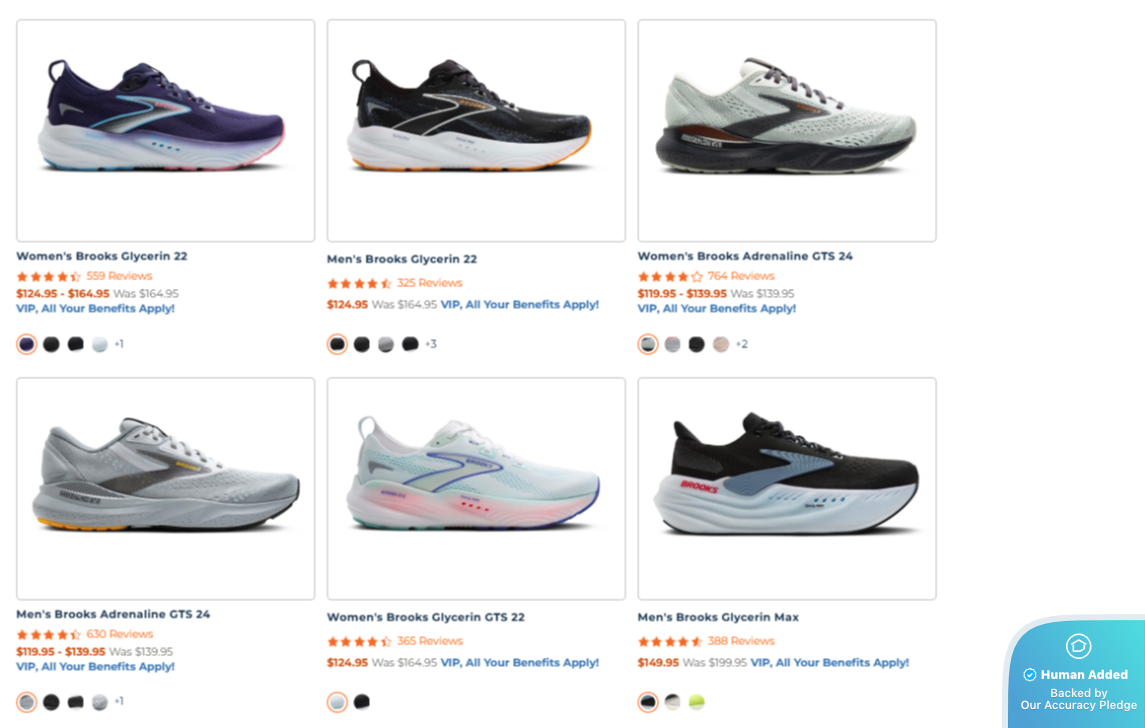This screenshot has height=728, width=1145.
Task: Click star rating of Women's Brooks Adrenaline GTS 24
Action: [670, 276]
